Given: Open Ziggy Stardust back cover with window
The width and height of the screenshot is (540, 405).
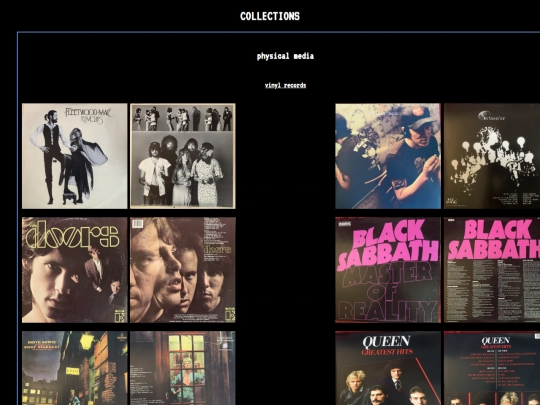Looking at the screenshot, I should (x=183, y=368).
